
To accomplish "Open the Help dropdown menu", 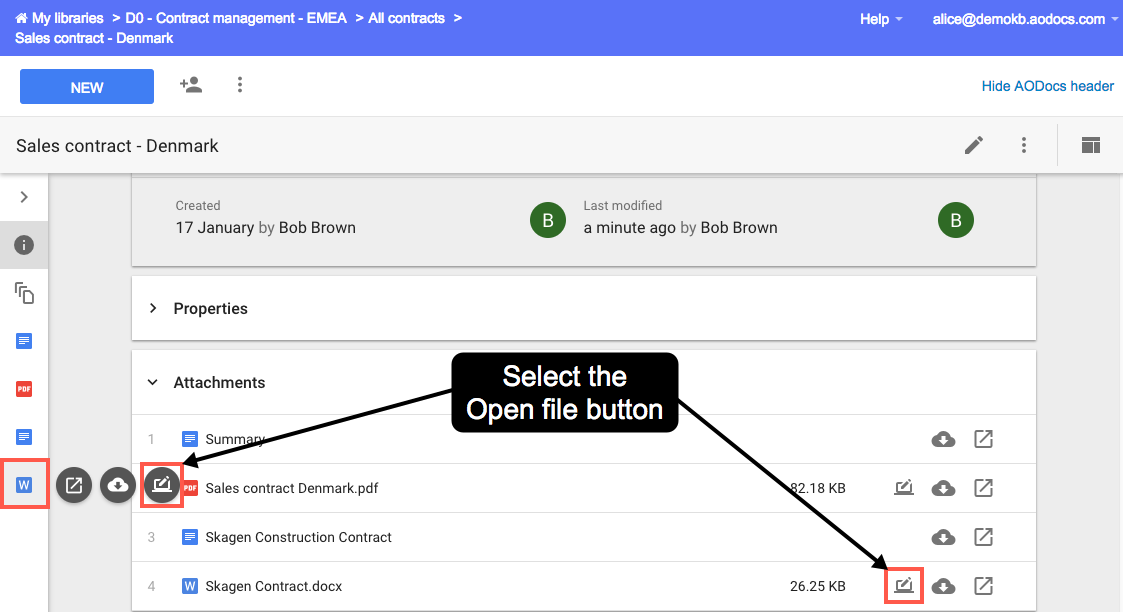I will (x=881, y=19).
